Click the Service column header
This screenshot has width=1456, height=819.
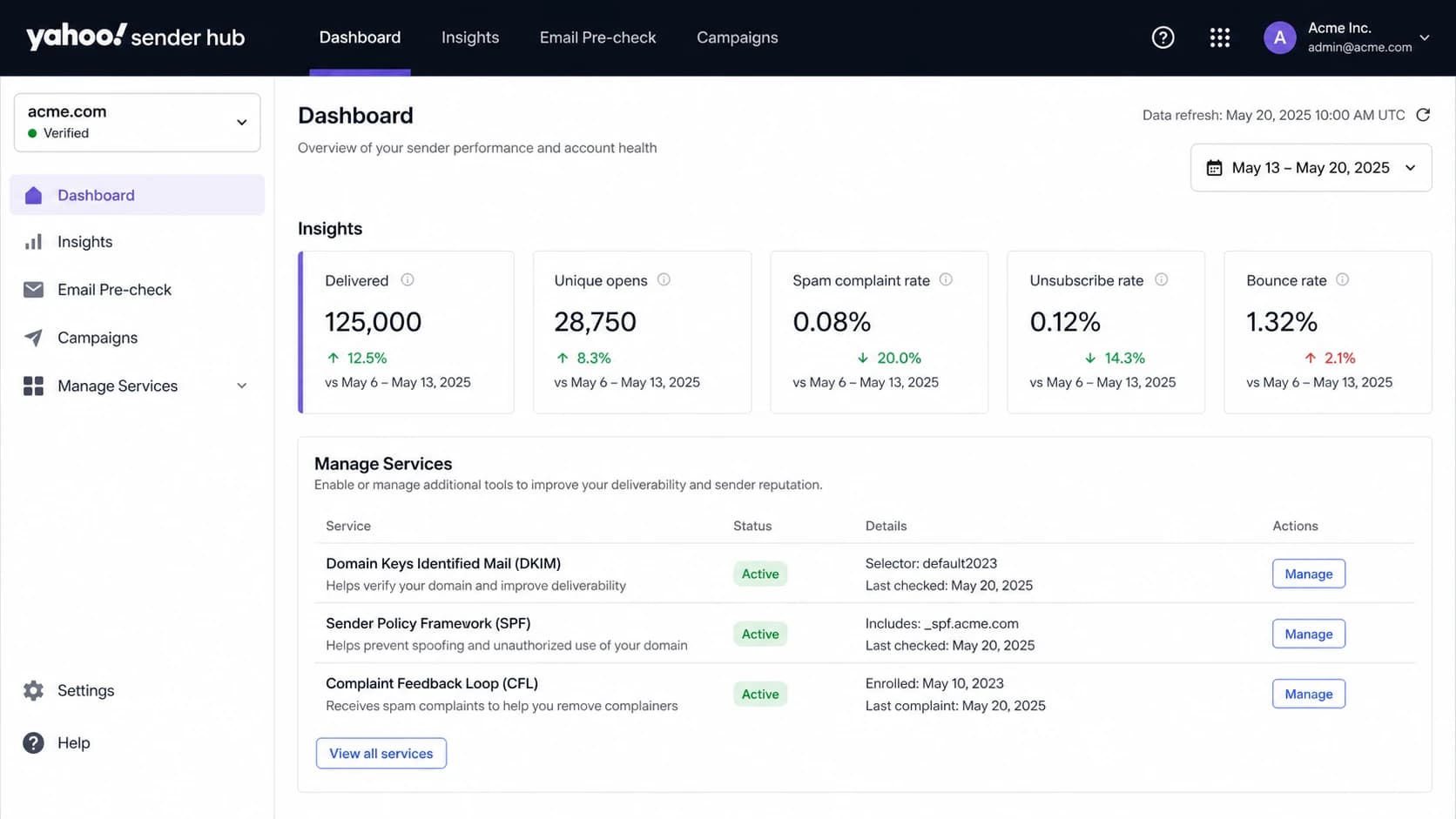point(348,526)
